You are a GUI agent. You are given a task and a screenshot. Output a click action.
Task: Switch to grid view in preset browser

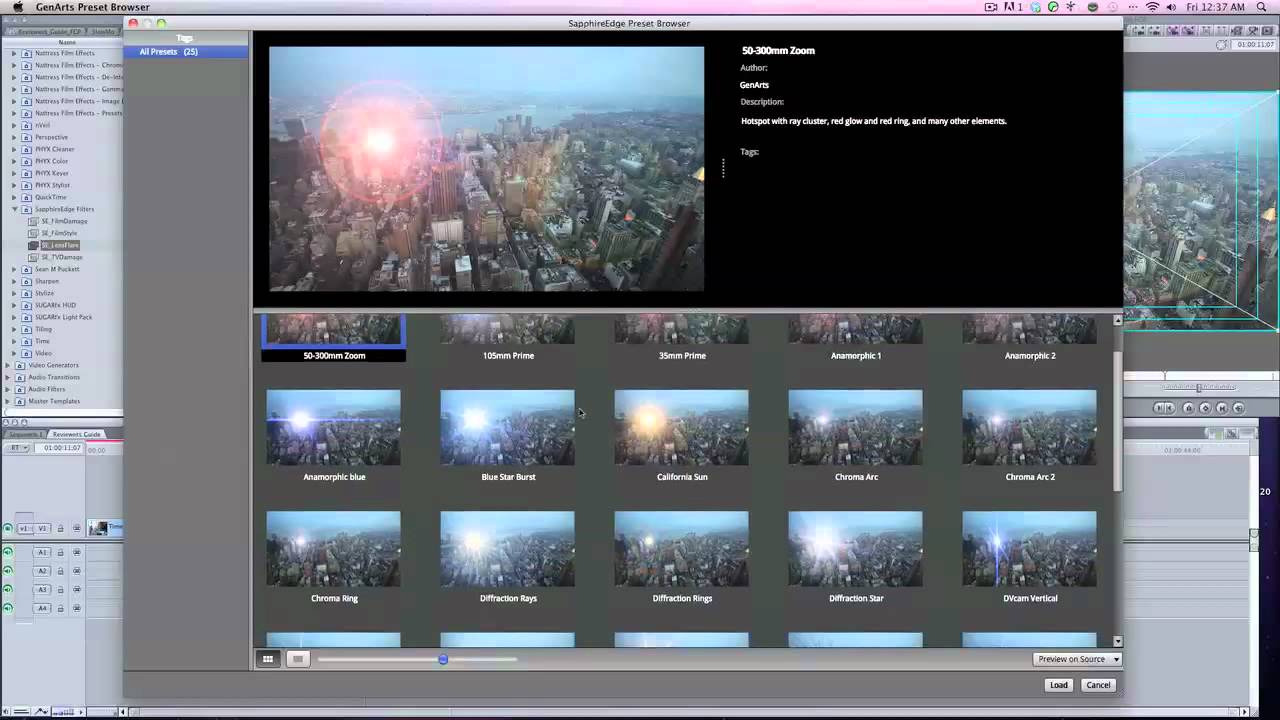tap(268, 659)
